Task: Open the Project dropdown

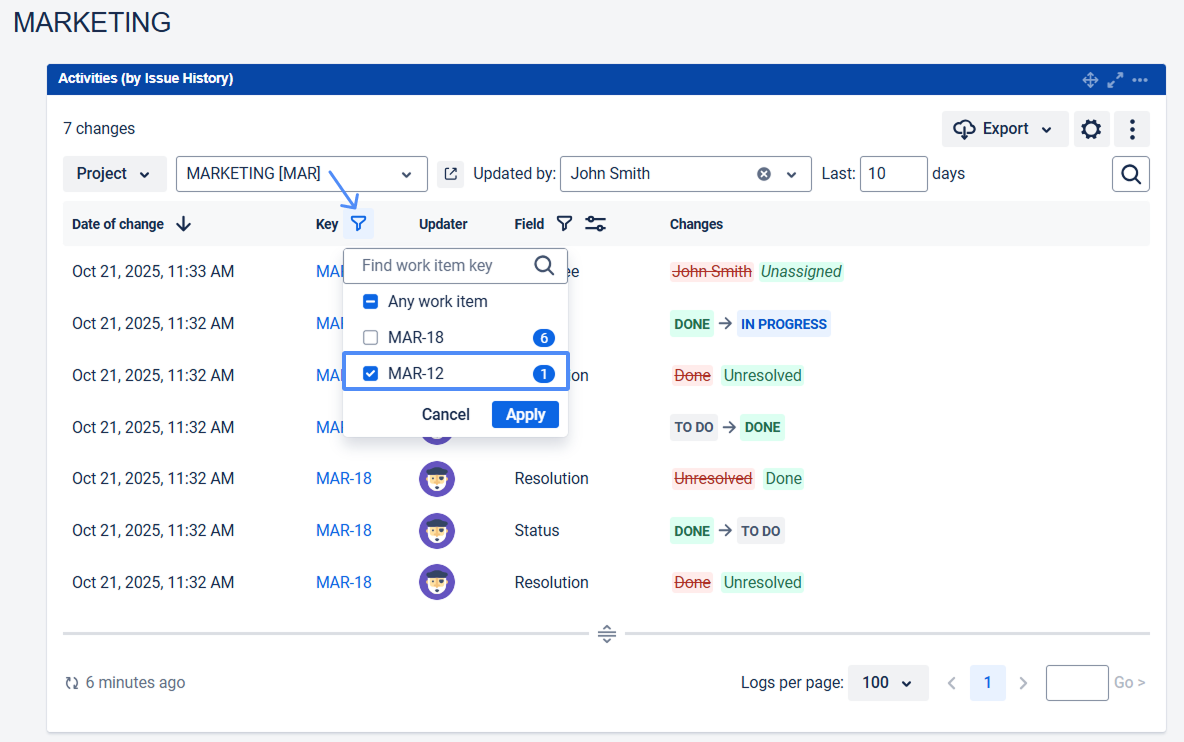Action: tap(114, 174)
